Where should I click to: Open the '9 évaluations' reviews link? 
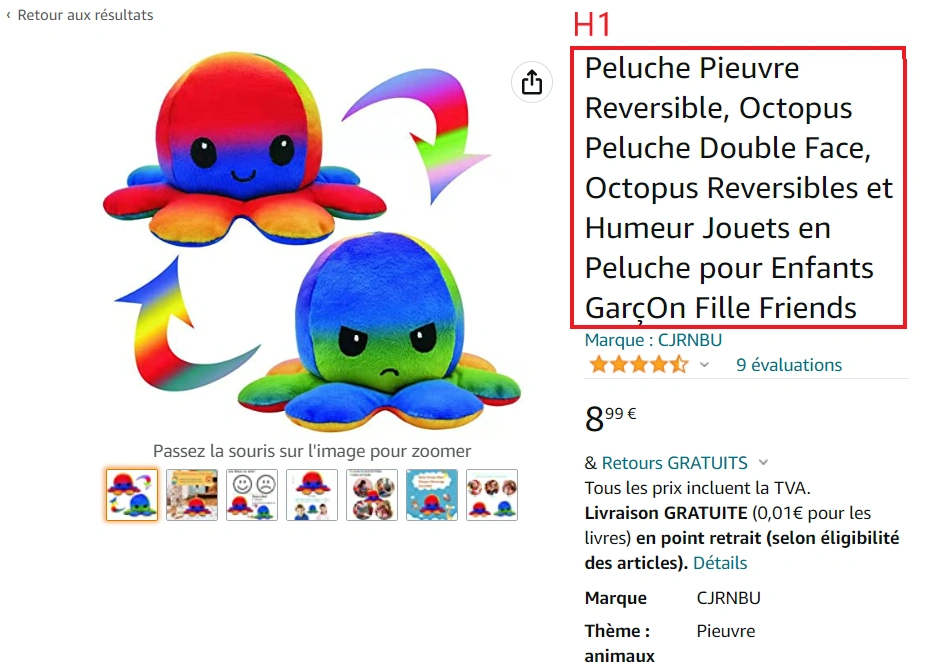coord(789,365)
